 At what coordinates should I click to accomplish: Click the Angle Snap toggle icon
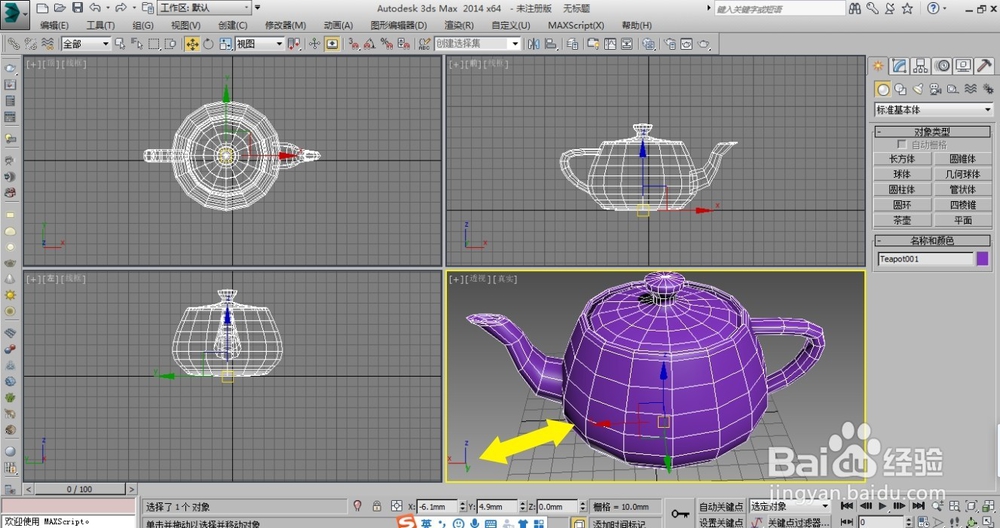370,44
